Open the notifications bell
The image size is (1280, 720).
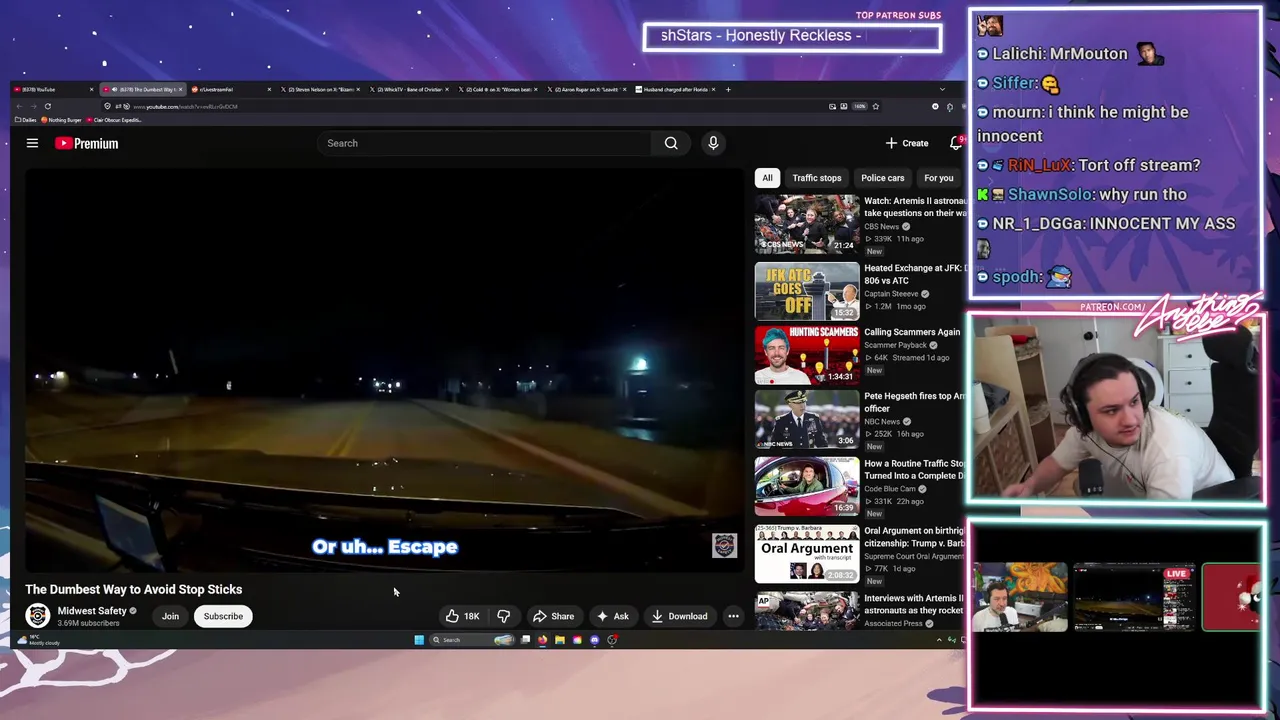pos(956,143)
